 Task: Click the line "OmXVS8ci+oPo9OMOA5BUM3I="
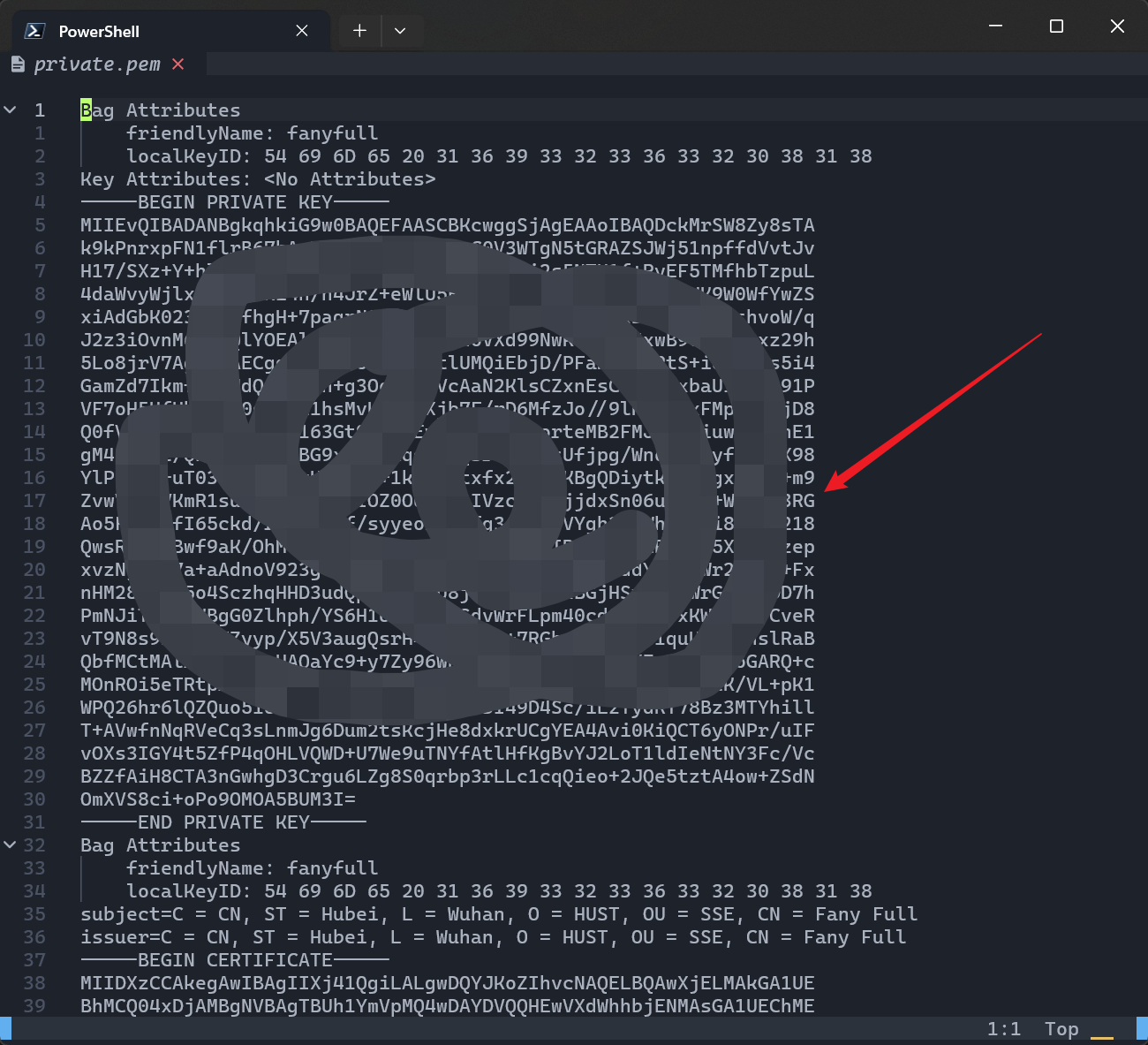pos(218,799)
